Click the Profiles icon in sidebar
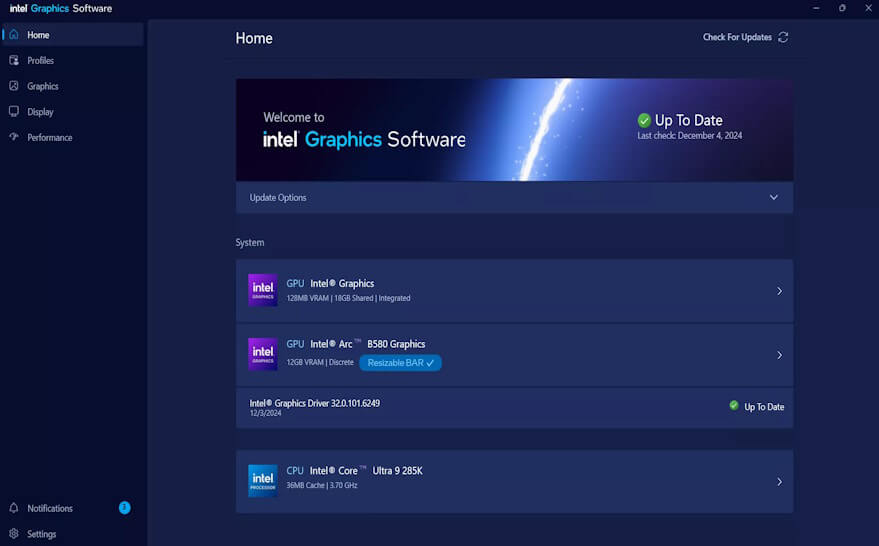Screen dimensions: 879x546 [x=14, y=60]
